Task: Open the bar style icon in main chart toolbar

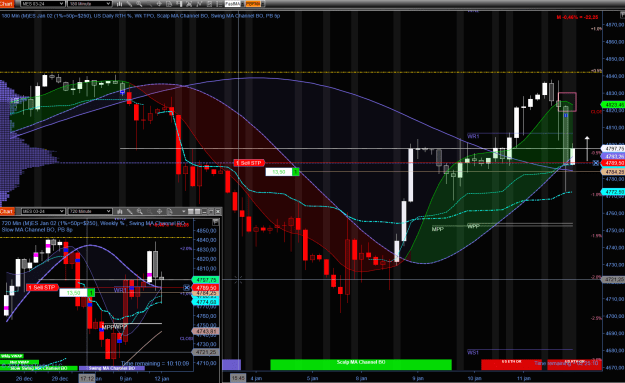Action: (x=119, y=4)
